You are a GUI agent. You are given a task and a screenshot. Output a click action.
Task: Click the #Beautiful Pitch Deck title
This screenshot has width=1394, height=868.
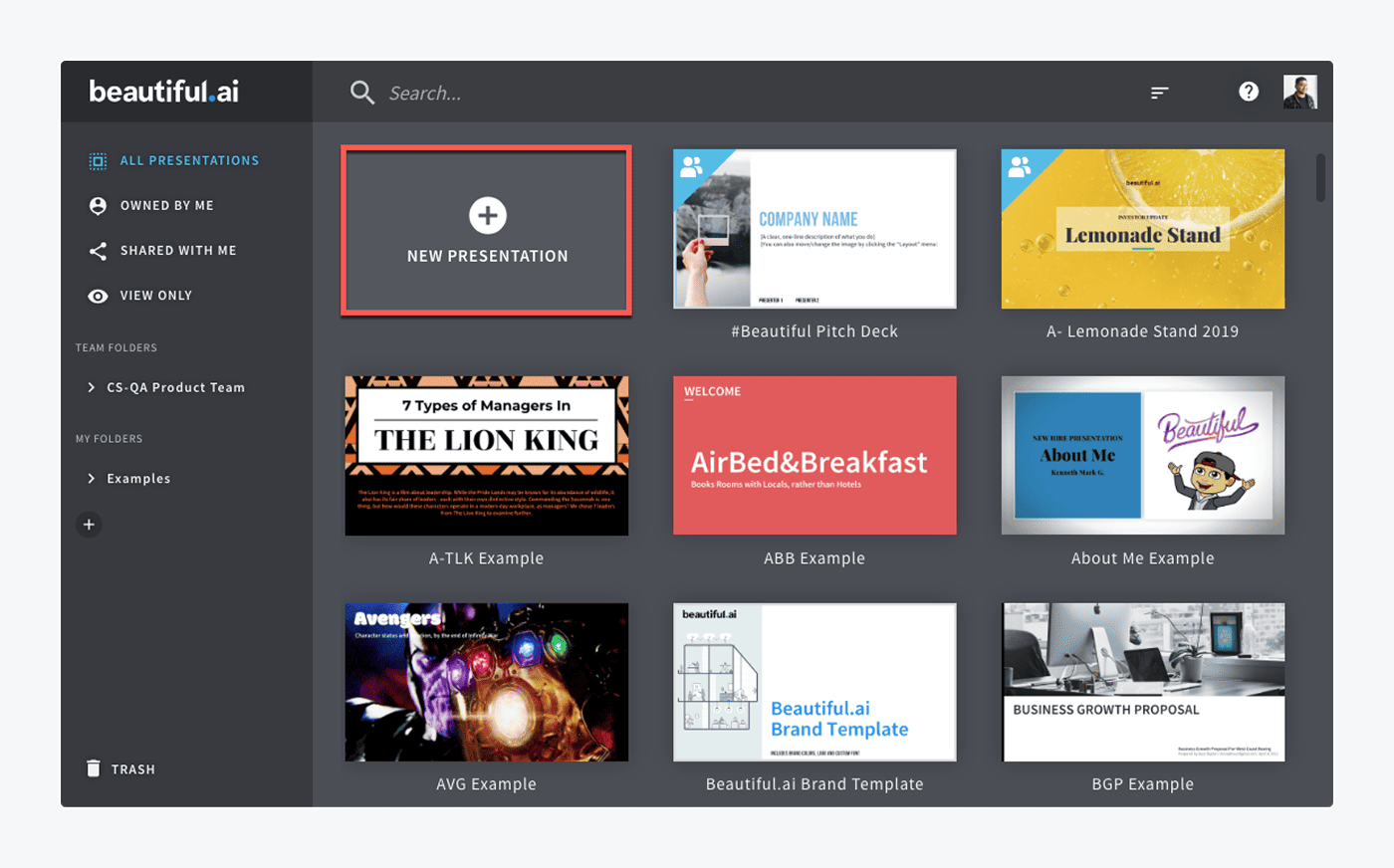pyautogui.click(x=814, y=331)
